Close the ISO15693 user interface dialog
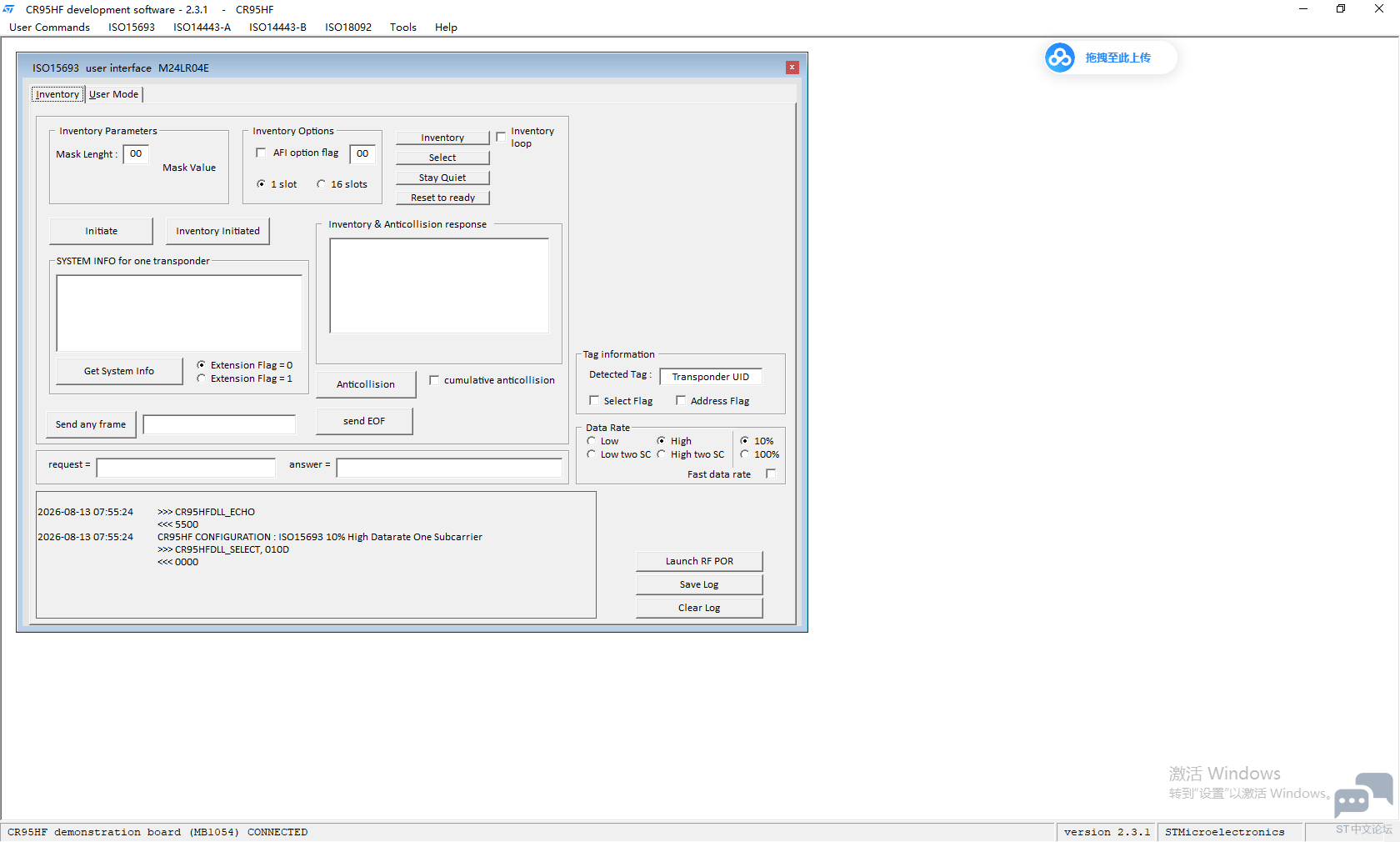Image resolution: width=1400 pixels, height=842 pixels. pos(792,68)
